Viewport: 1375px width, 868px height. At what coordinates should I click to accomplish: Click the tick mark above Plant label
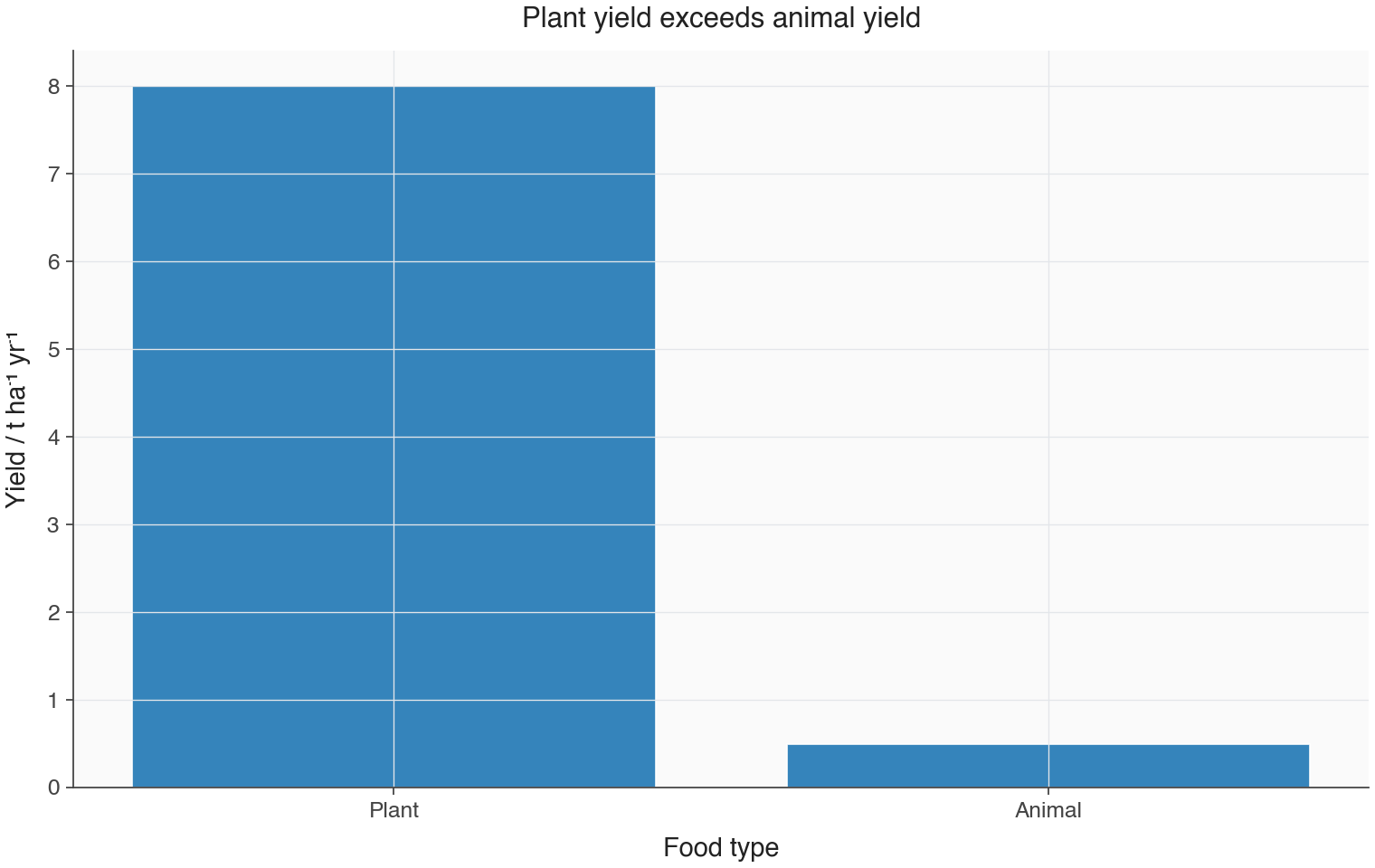coord(394,791)
